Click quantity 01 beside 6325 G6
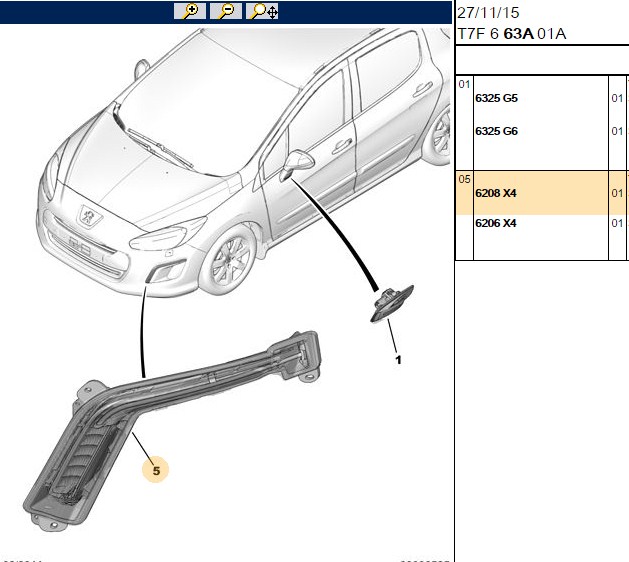 tap(617, 131)
